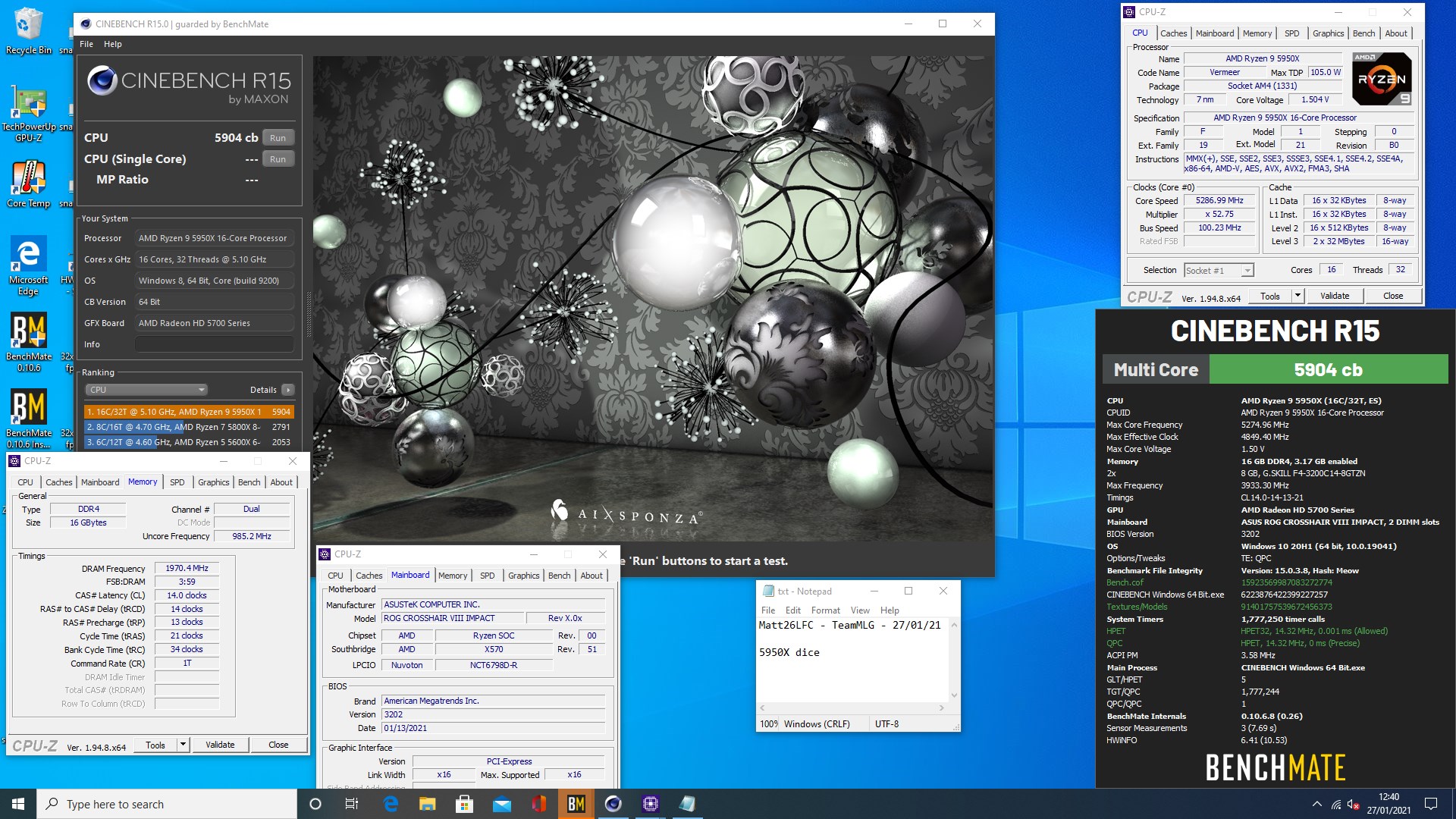Click Validate in memory CPU-Z window
Image resolution: width=1456 pixels, height=819 pixels.
pyautogui.click(x=220, y=745)
